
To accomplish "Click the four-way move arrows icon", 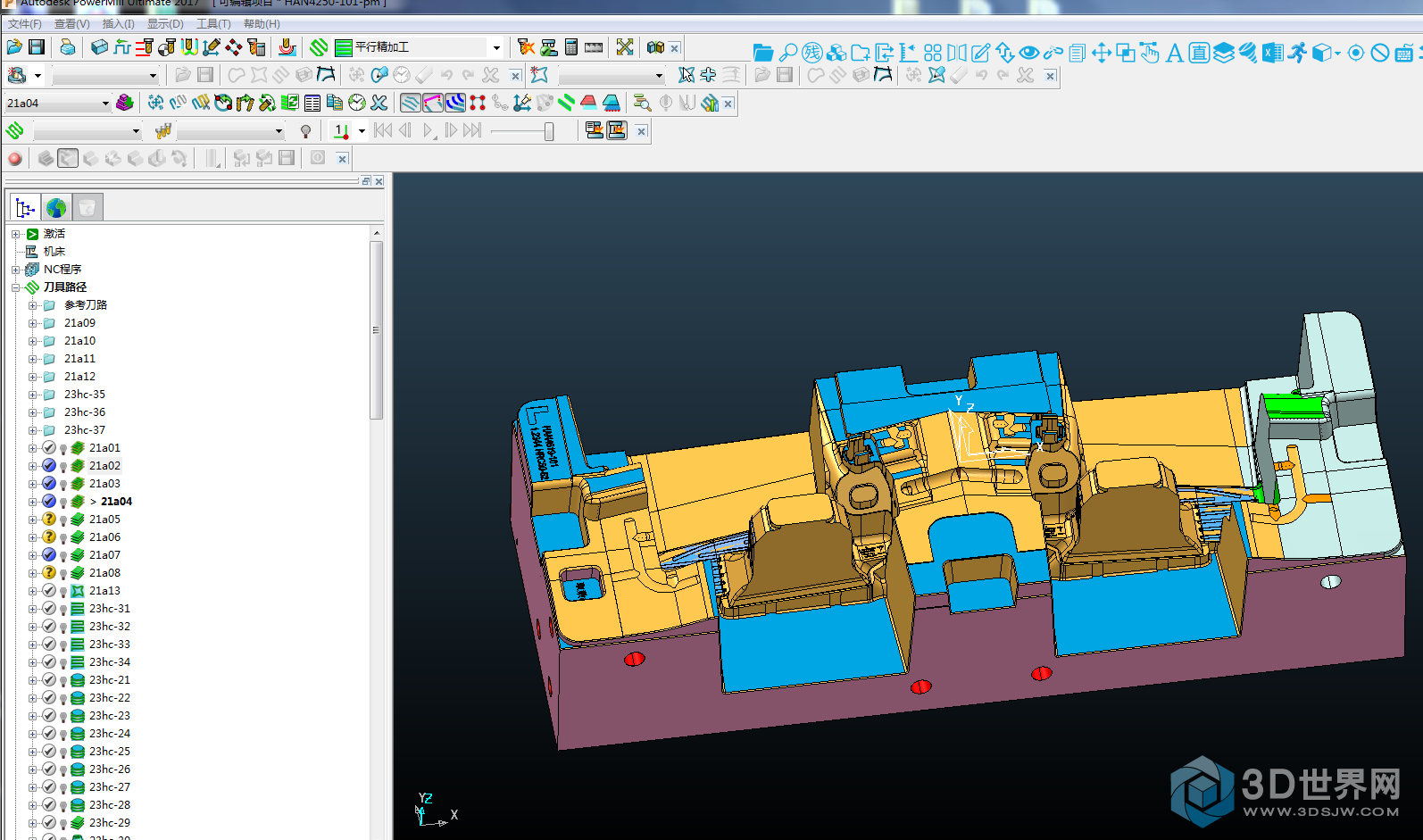I will pyautogui.click(x=1102, y=53).
